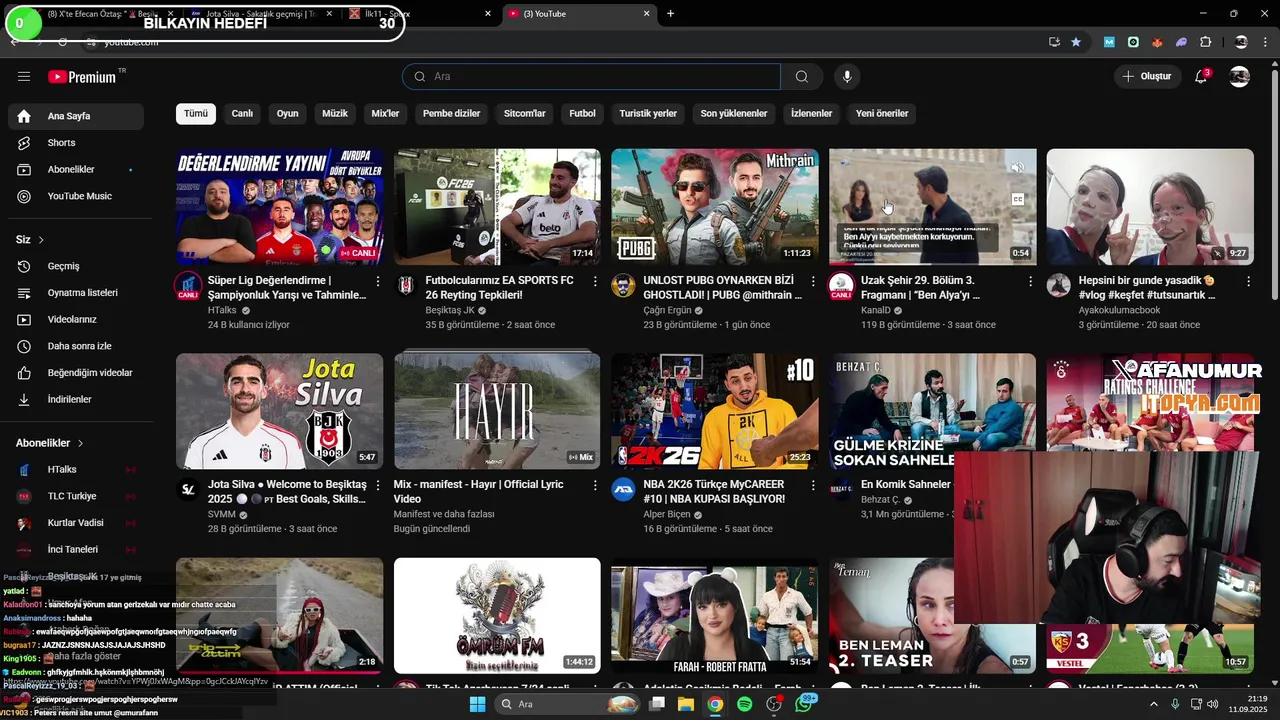Open HTalks channel link under video
This screenshot has height=720, width=1280.
(222, 310)
